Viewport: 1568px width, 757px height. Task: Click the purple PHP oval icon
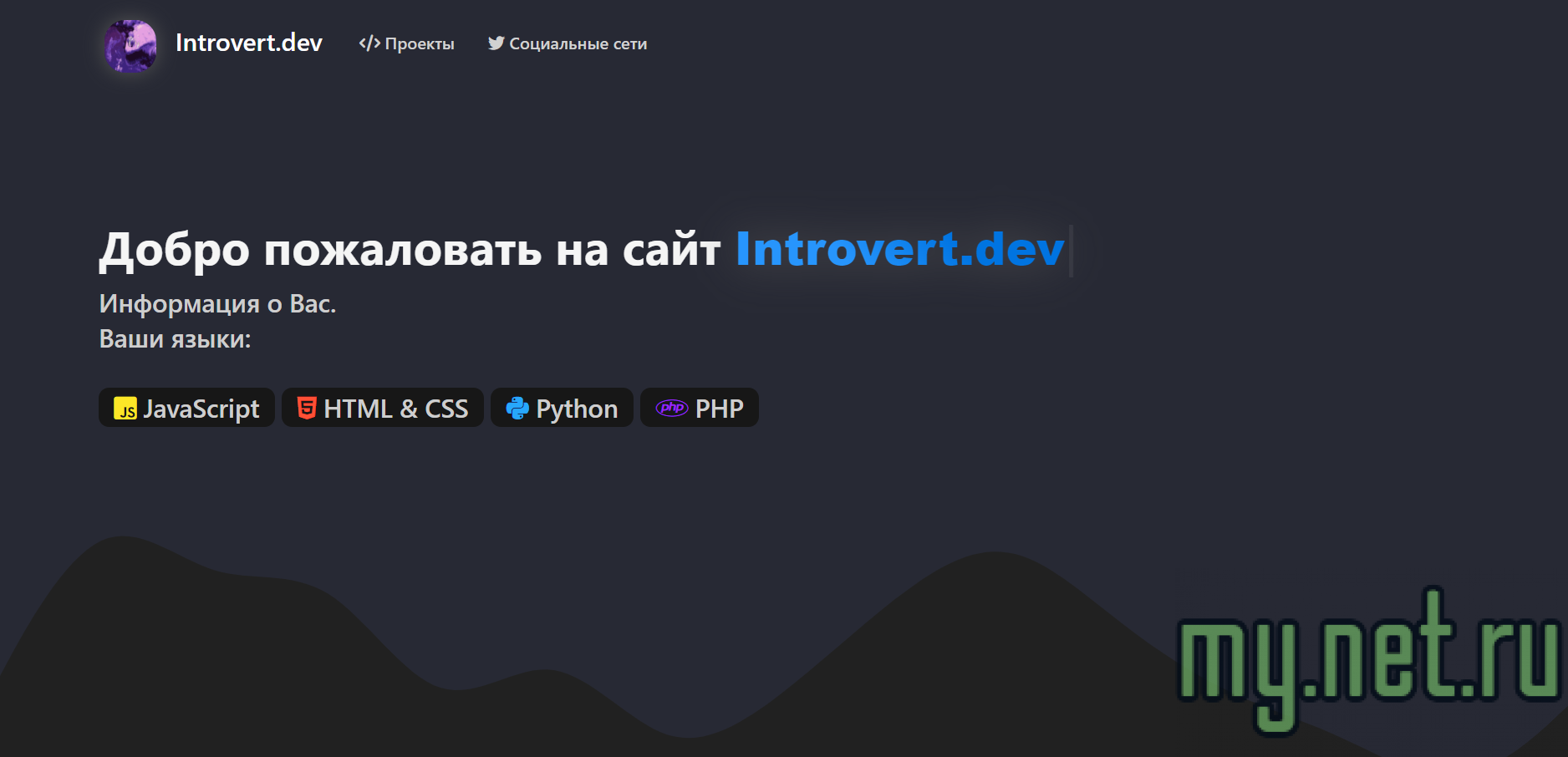pyautogui.click(x=672, y=408)
